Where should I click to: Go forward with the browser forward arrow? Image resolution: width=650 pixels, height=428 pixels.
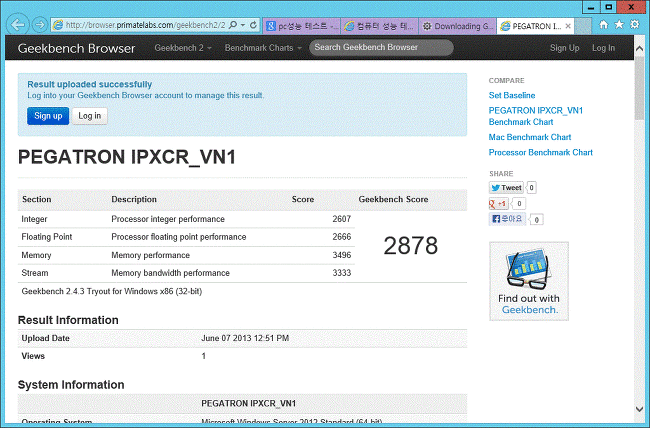click(x=40, y=25)
